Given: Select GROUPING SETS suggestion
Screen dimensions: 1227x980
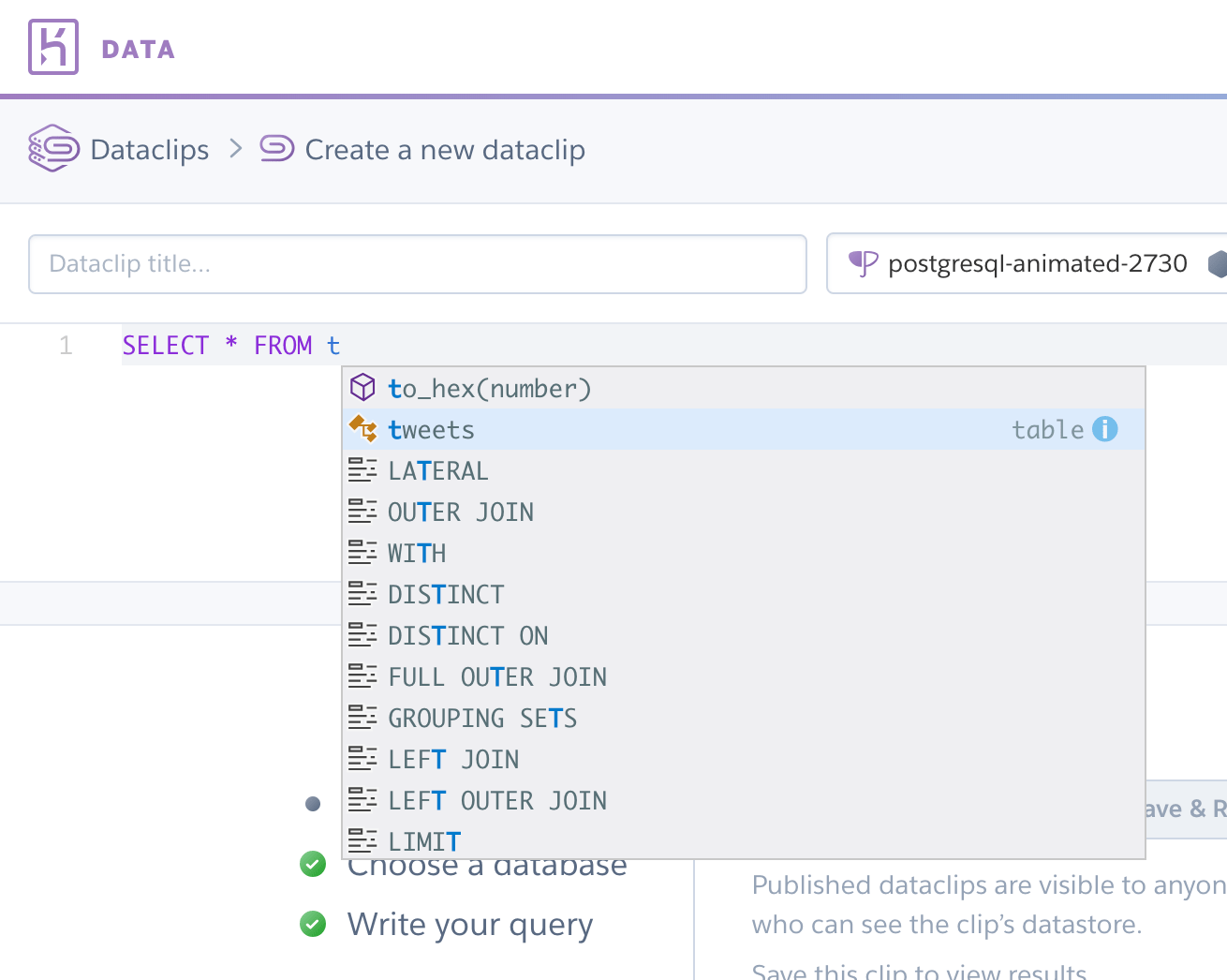Looking at the screenshot, I should point(744,718).
